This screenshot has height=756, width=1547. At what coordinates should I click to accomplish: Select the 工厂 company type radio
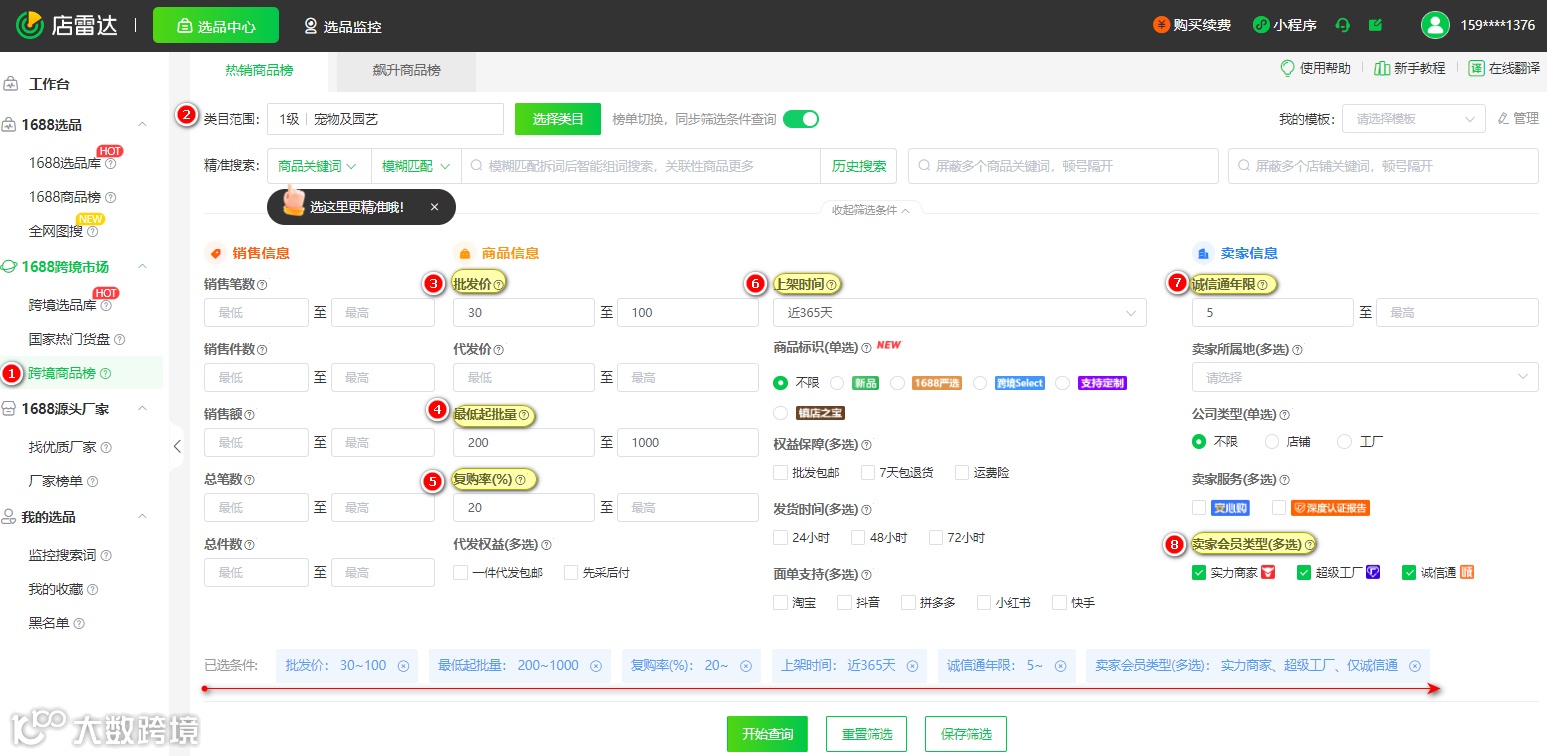coord(1344,441)
